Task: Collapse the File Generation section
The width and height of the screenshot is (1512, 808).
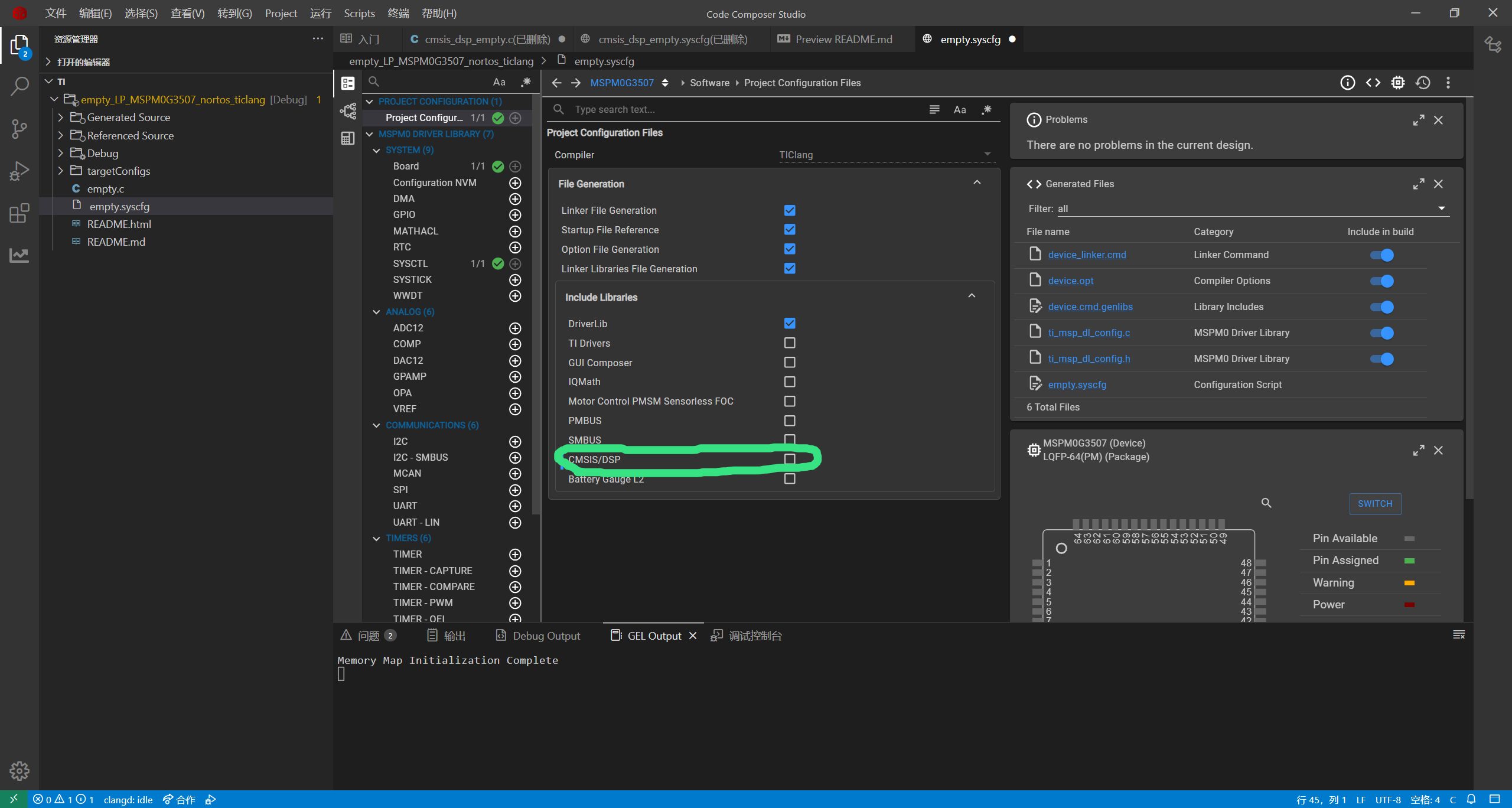Action: (x=977, y=183)
